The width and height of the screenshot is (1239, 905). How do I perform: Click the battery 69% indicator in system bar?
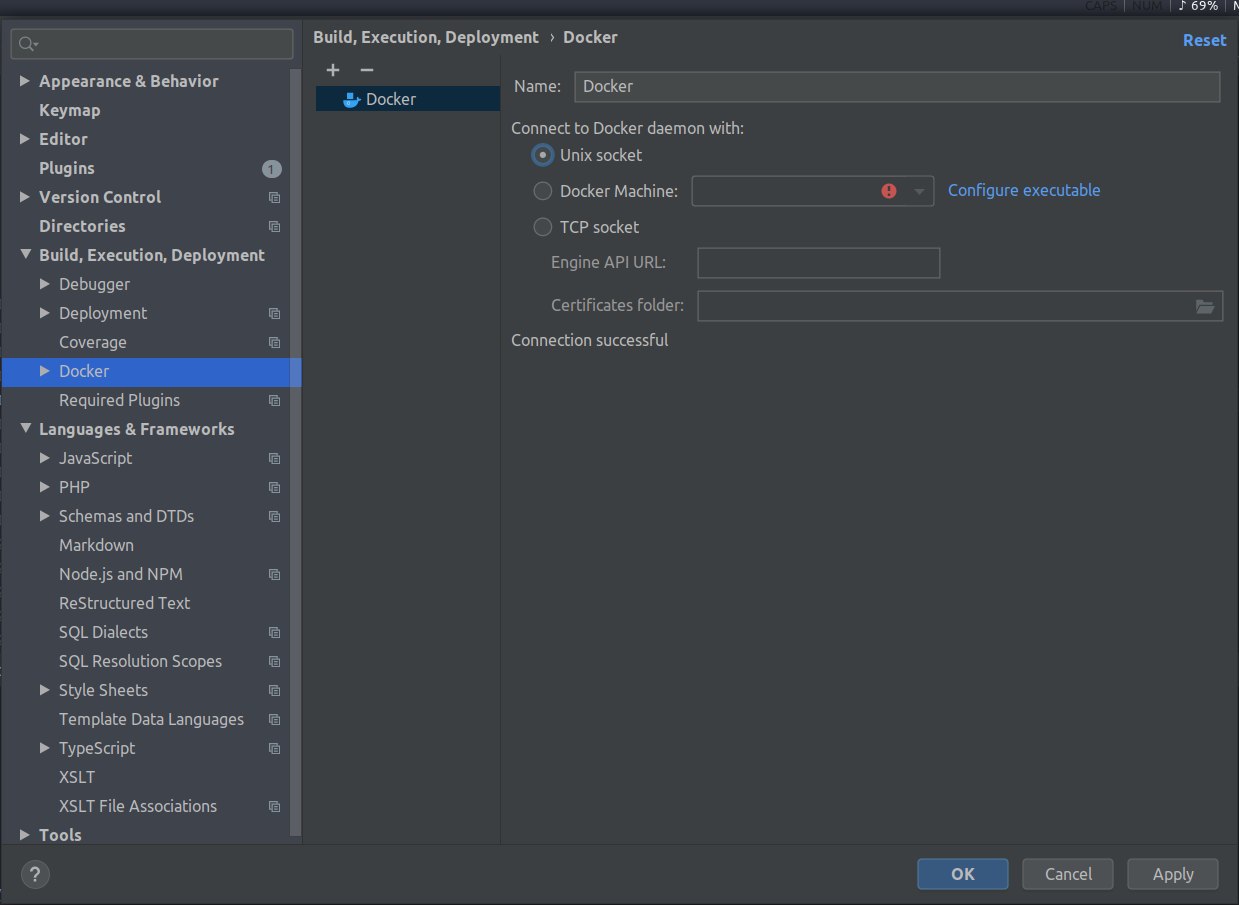click(x=1198, y=6)
